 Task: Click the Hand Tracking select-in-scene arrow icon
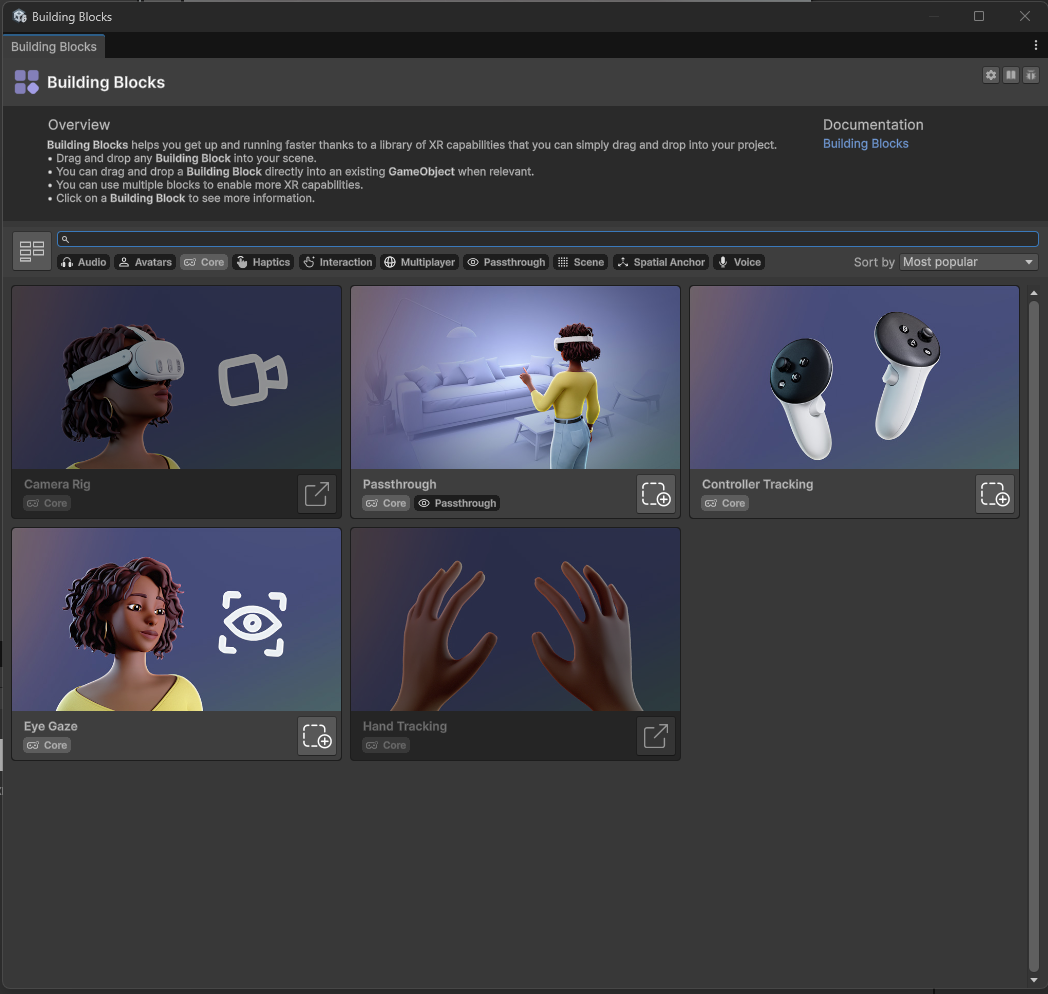coord(656,736)
